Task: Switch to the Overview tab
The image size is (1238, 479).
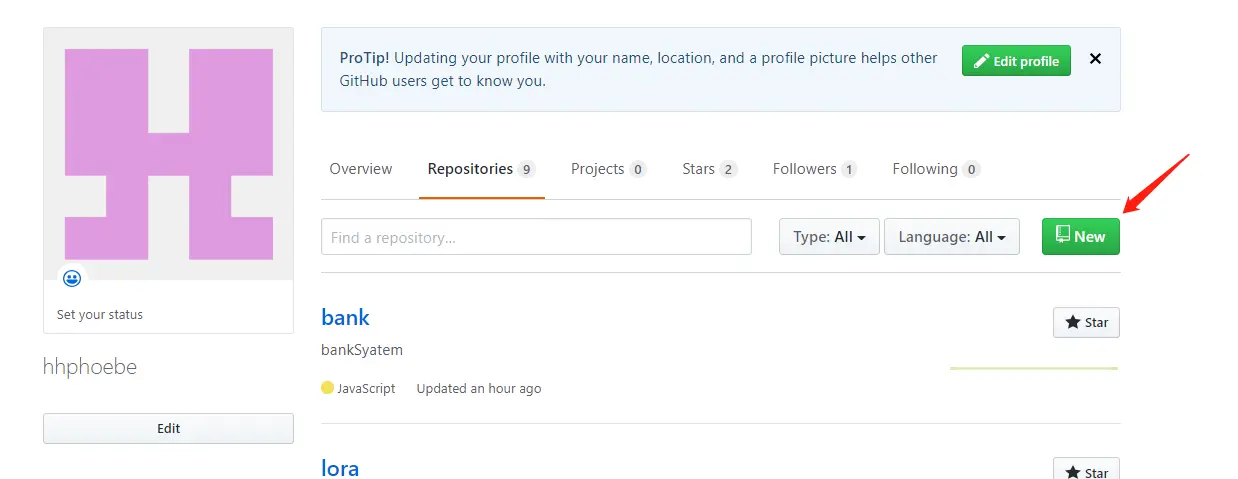Action: (x=361, y=169)
